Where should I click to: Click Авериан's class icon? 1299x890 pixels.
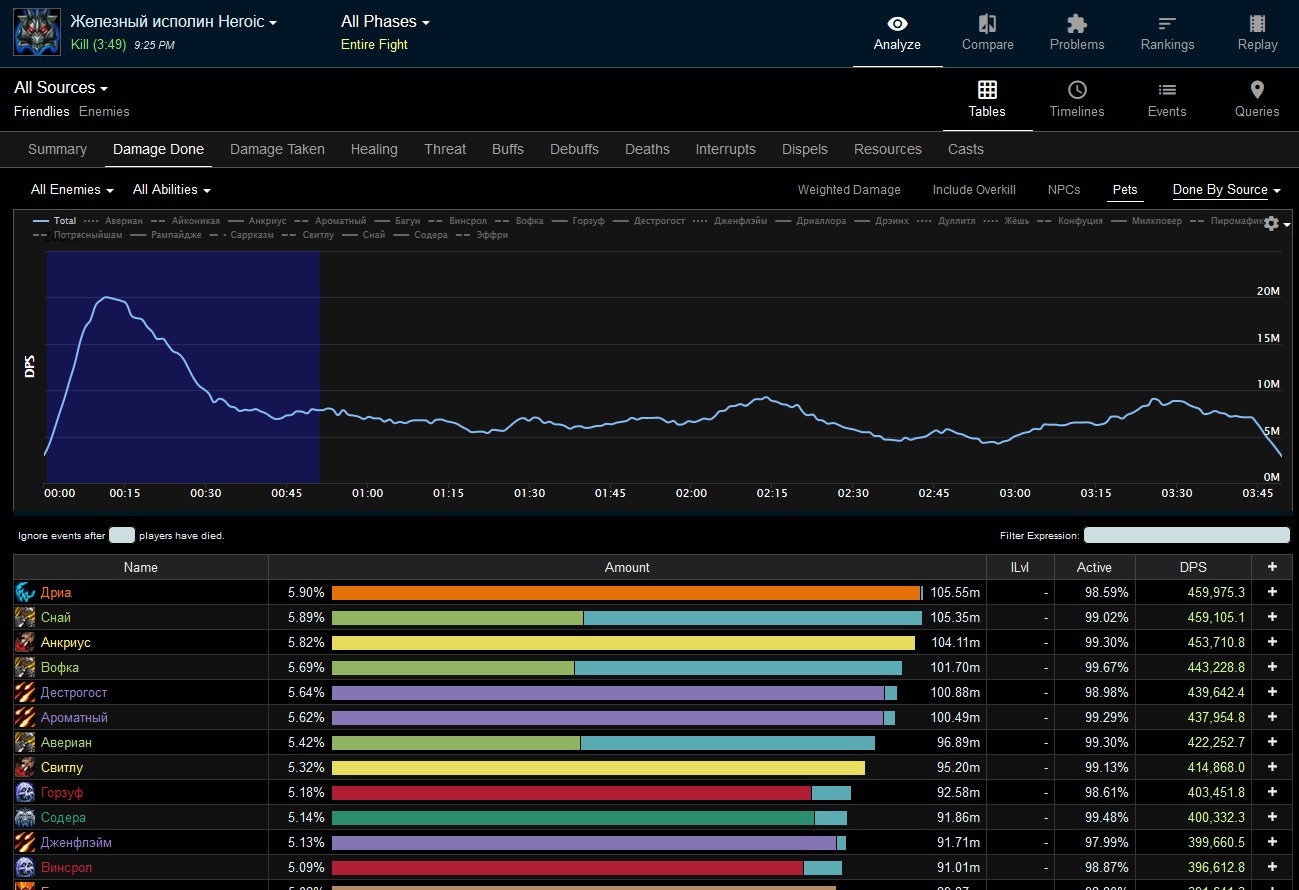click(x=25, y=742)
